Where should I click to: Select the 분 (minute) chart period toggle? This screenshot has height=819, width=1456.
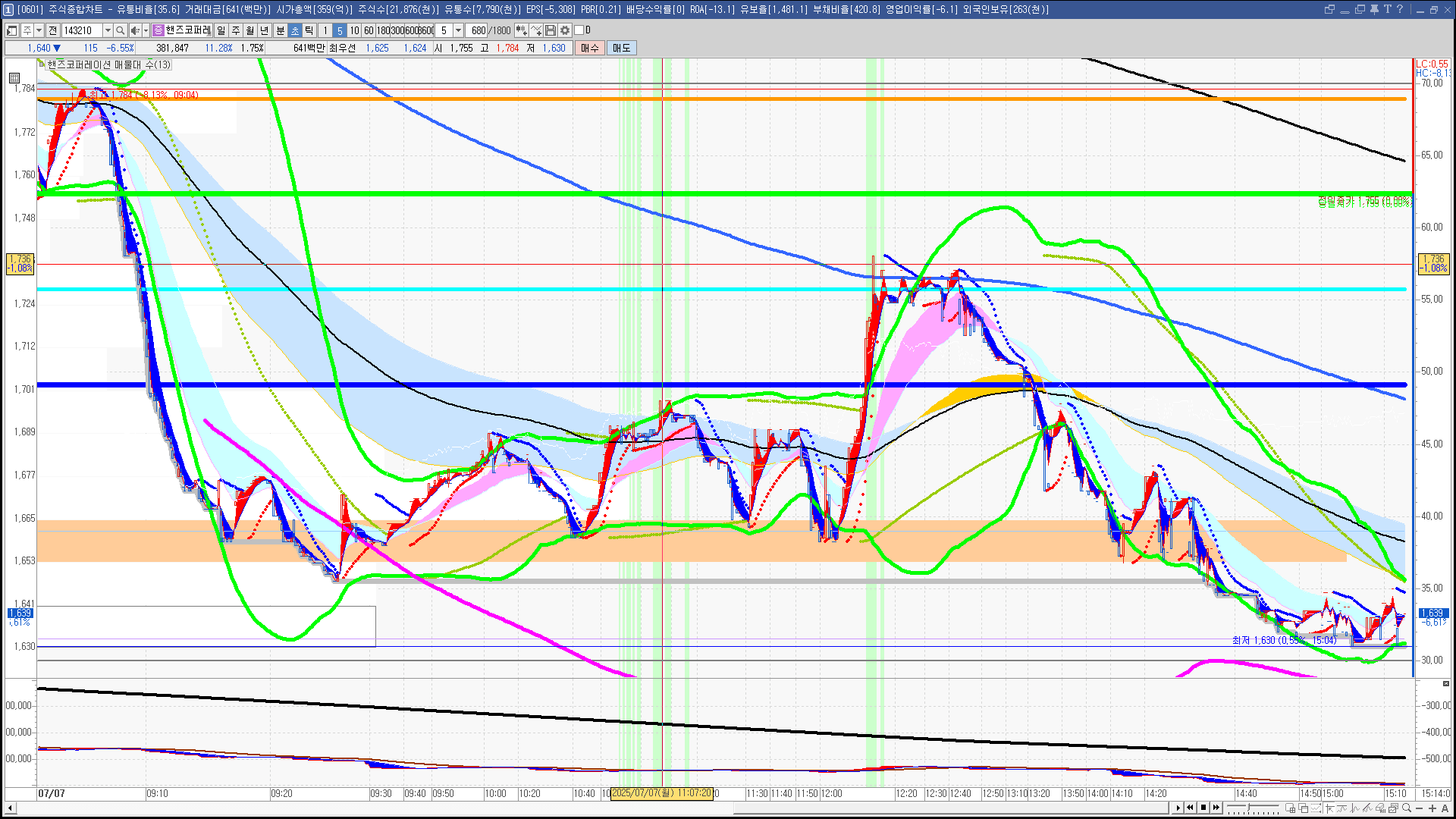[x=280, y=30]
